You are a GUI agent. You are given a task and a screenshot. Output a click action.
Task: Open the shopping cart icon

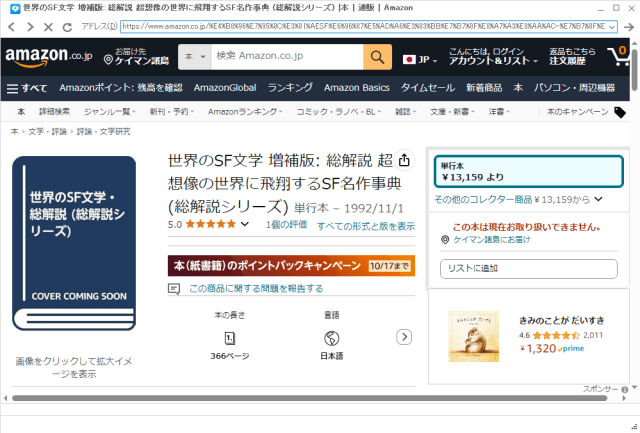click(618, 56)
